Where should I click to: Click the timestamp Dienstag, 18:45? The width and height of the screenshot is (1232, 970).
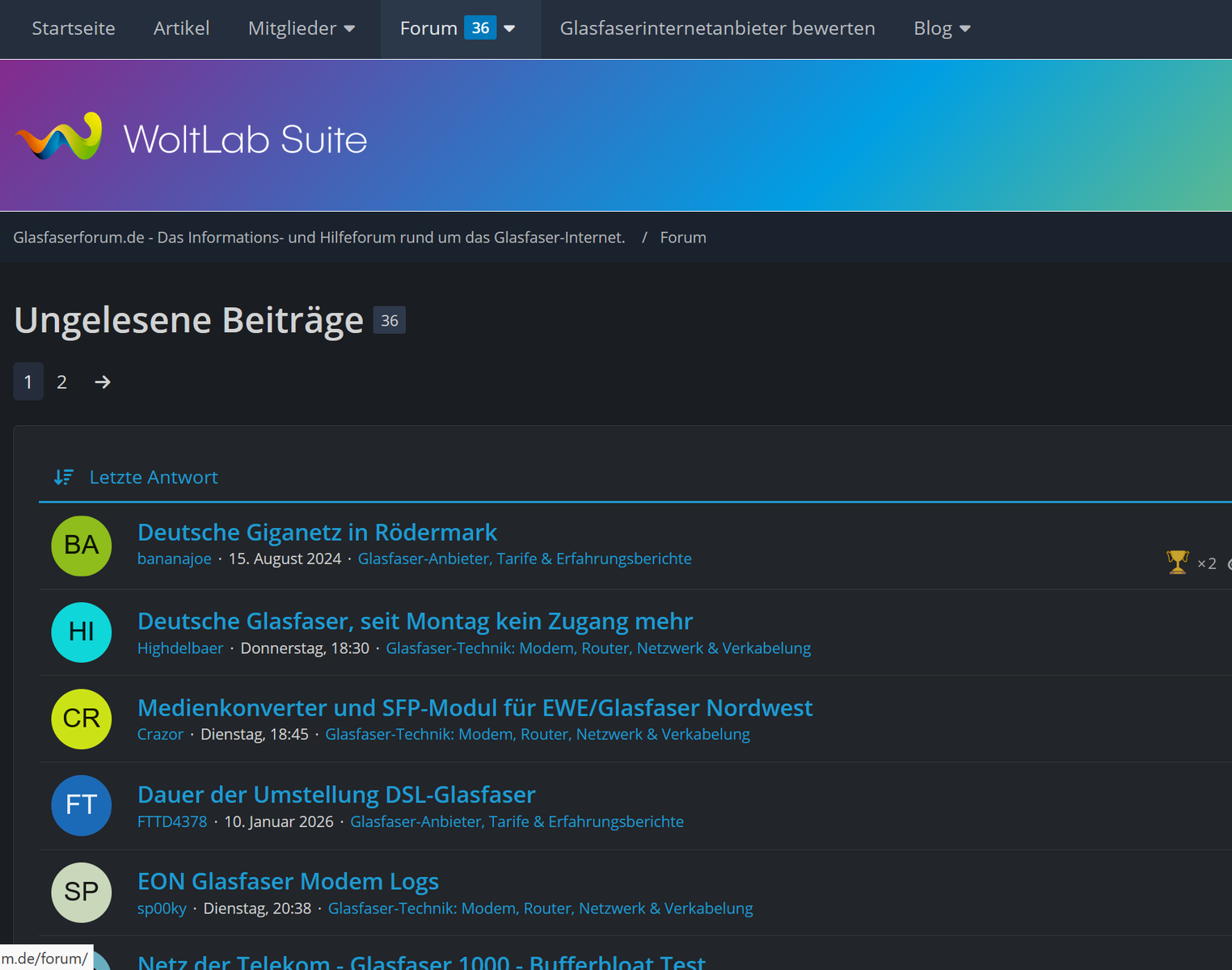255,734
